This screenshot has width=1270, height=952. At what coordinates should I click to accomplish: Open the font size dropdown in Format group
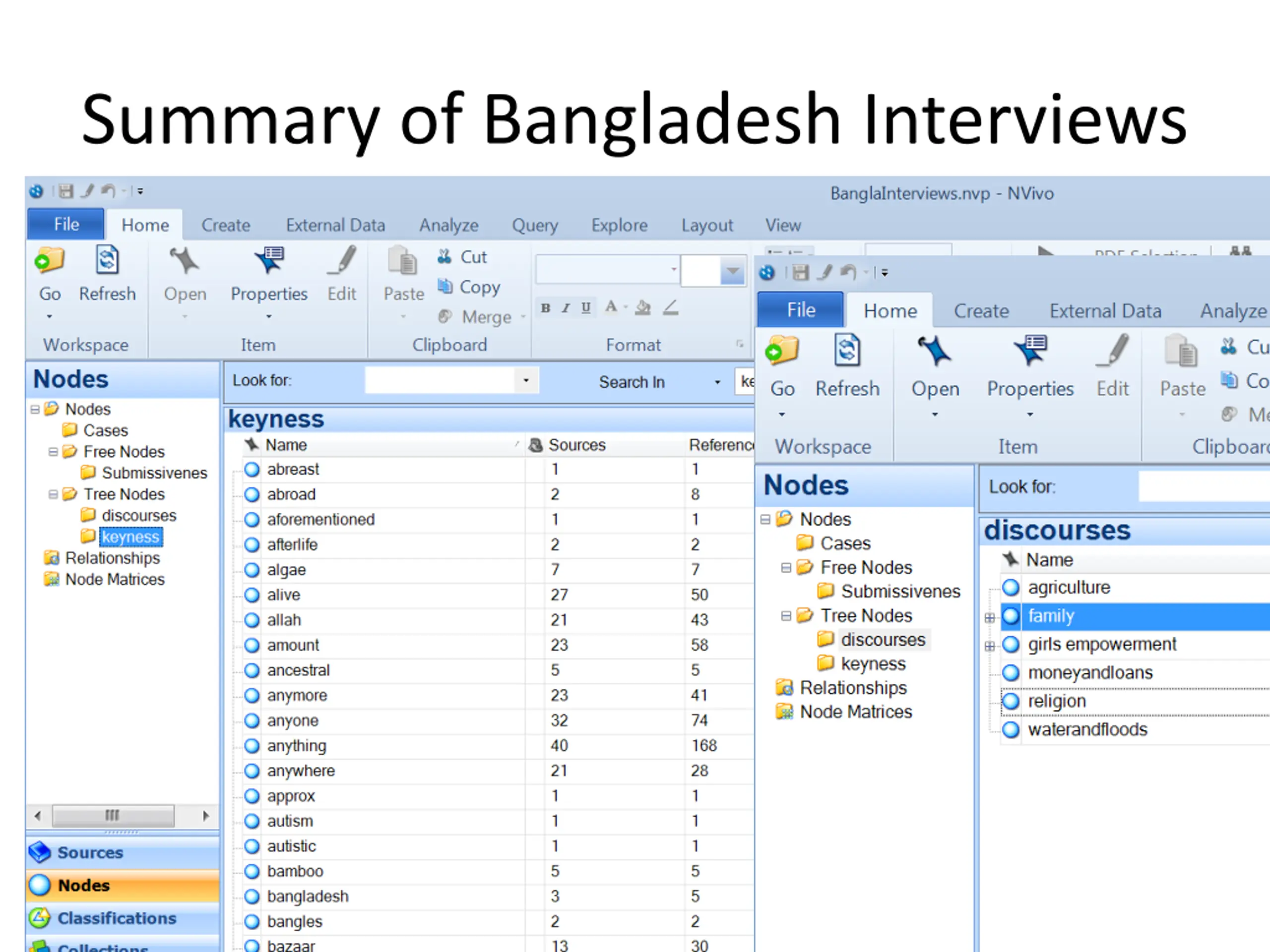(x=733, y=271)
